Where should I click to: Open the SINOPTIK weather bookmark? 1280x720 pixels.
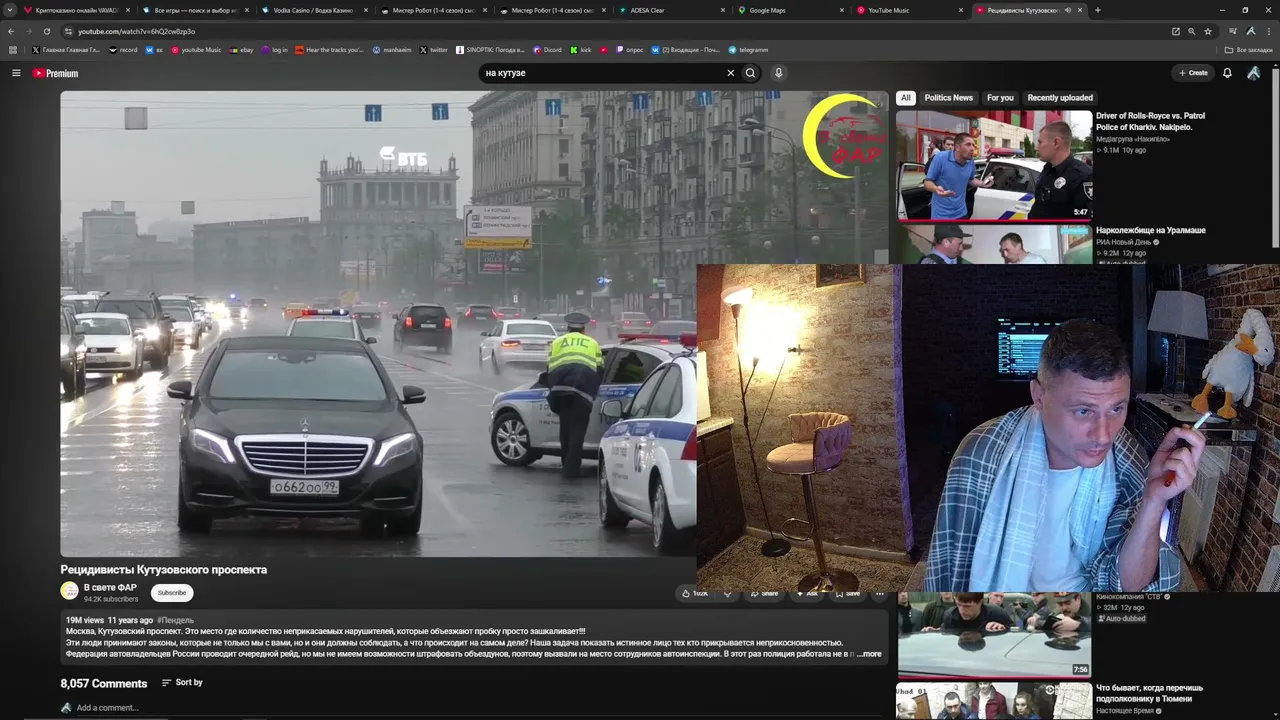(490, 50)
